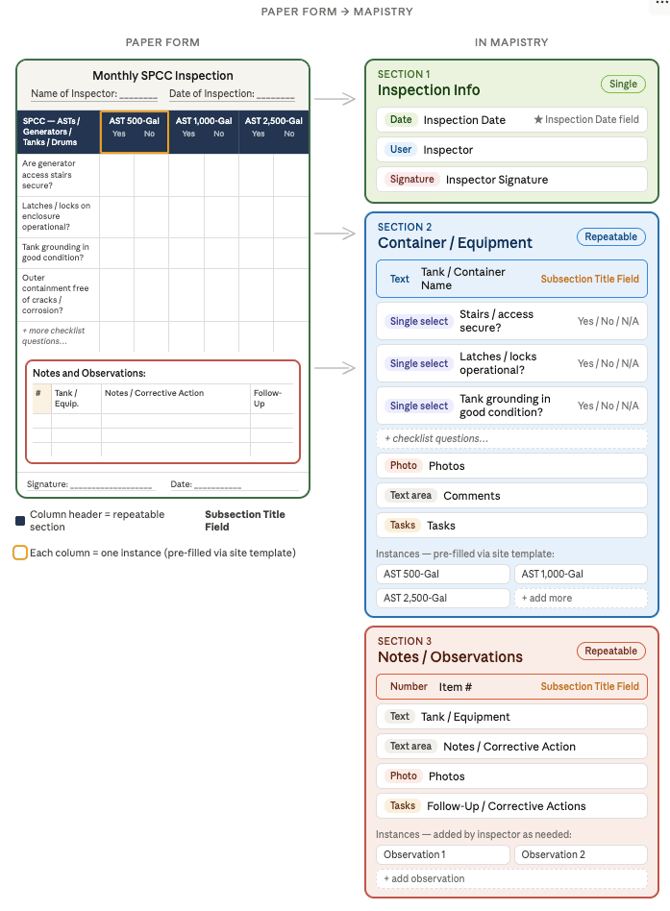Select the Observation 2 instance
Viewport: 670px width, 911px height.
pyautogui.click(x=580, y=855)
